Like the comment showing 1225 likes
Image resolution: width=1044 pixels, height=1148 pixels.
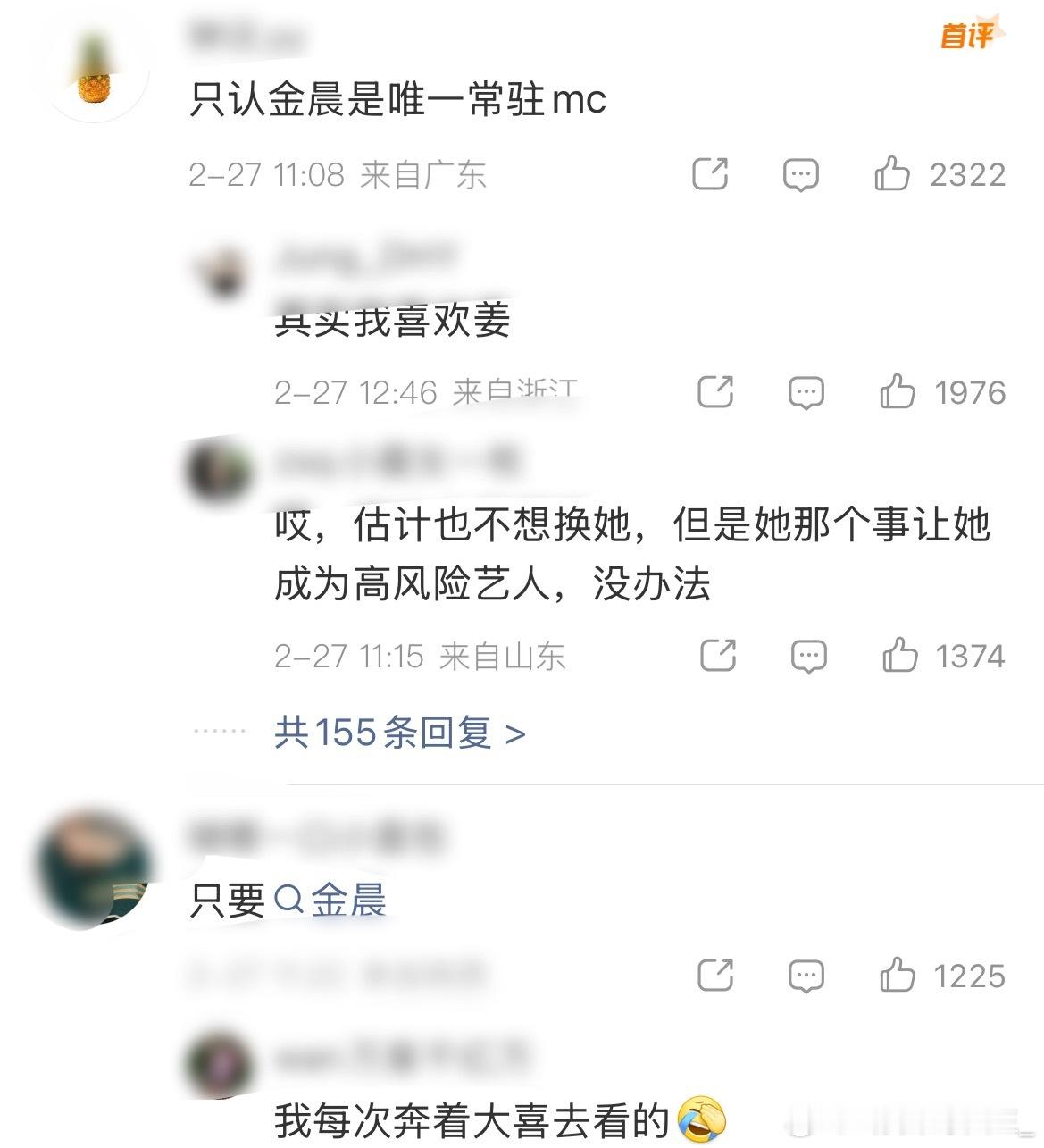(942, 975)
